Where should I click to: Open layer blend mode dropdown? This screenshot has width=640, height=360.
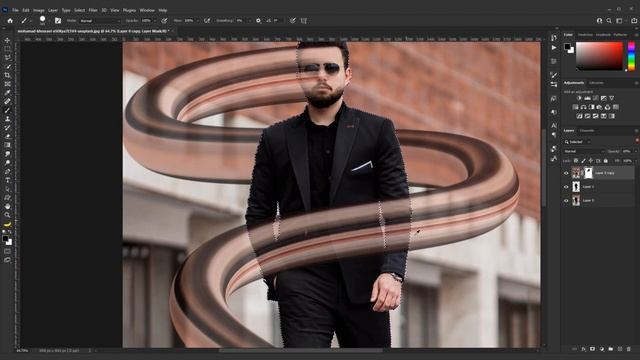click(x=583, y=151)
